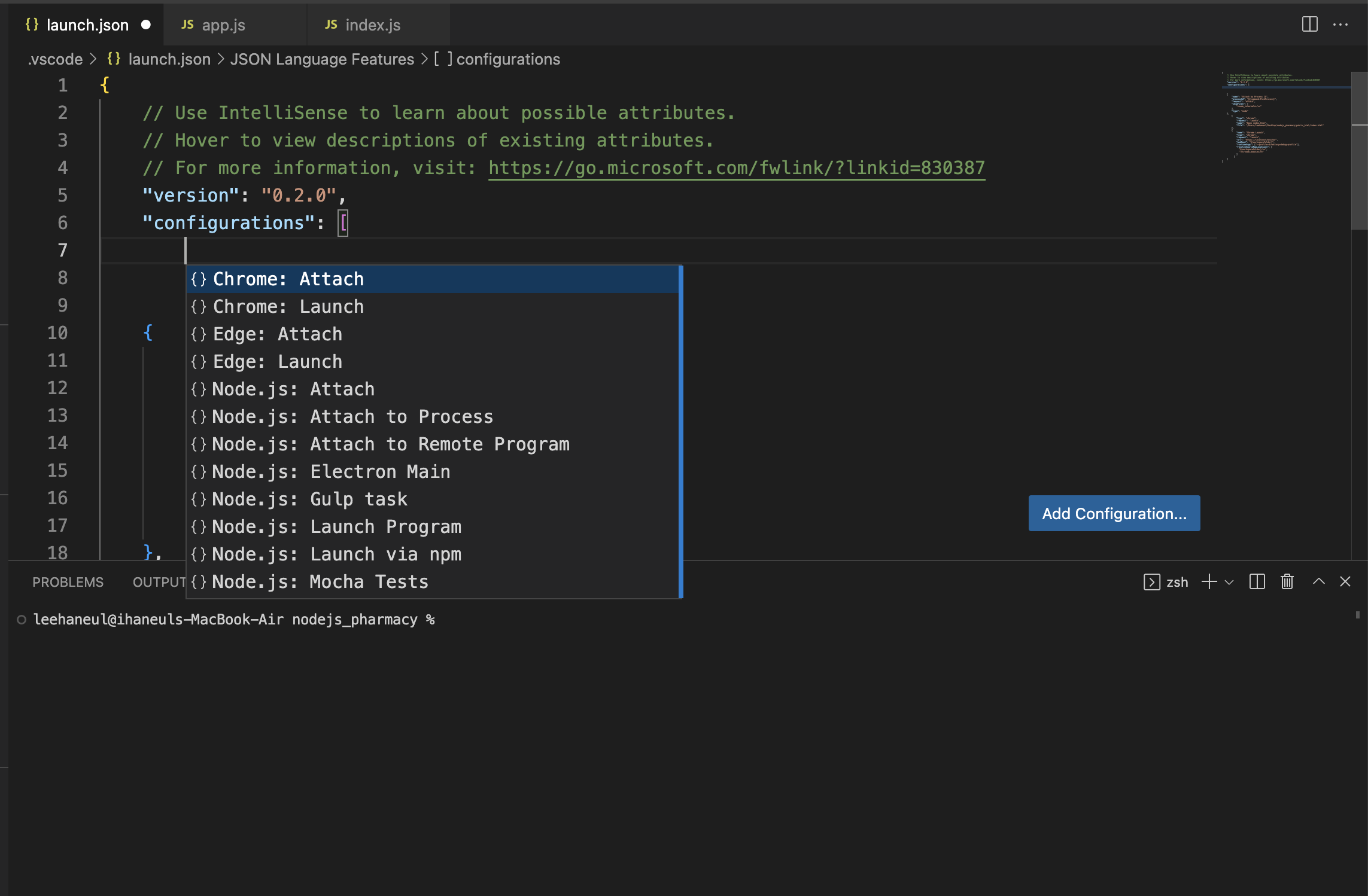Click the IntelliSense comment on line 2
The height and width of the screenshot is (896, 1368).
pyautogui.click(x=439, y=113)
